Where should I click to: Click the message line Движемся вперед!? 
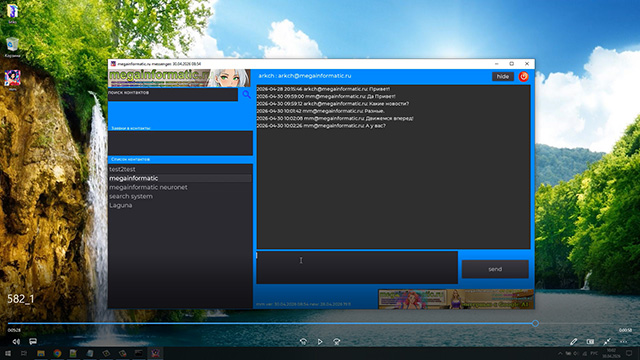pyautogui.click(x=335, y=118)
